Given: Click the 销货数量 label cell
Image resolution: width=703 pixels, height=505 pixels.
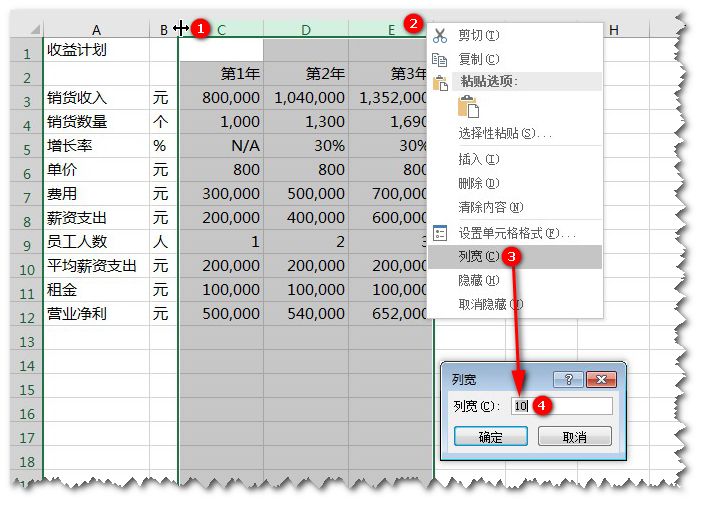Looking at the screenshot, I should [x=96, y=122].
